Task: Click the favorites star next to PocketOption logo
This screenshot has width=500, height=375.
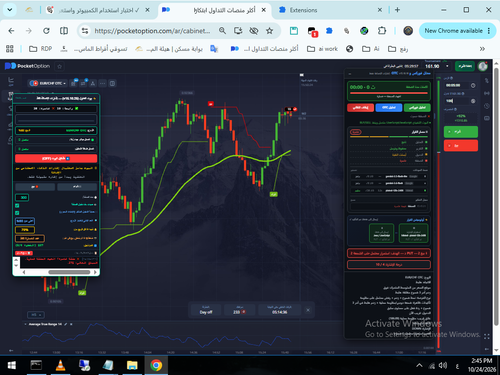Action: (59, 66)
